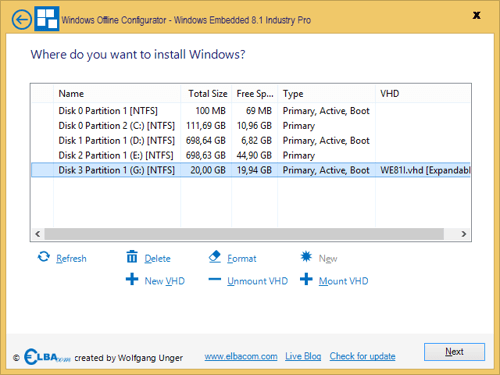This screenshot has height=375, width=500.
Task: Click the Refresh arrows icon
Action: point(44,257)
